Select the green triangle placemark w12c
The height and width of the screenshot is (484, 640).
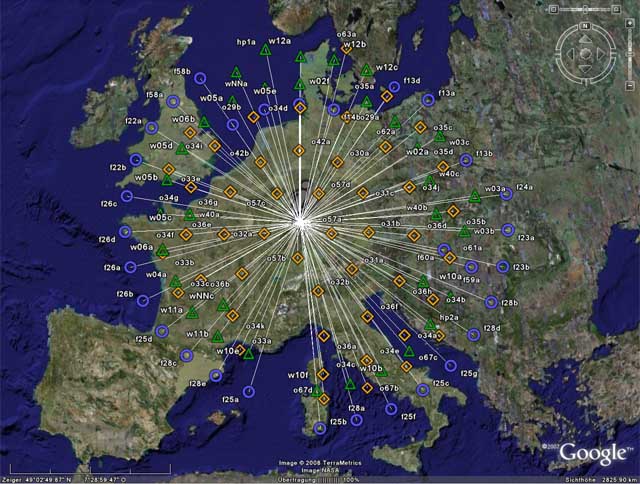[366, 70]
